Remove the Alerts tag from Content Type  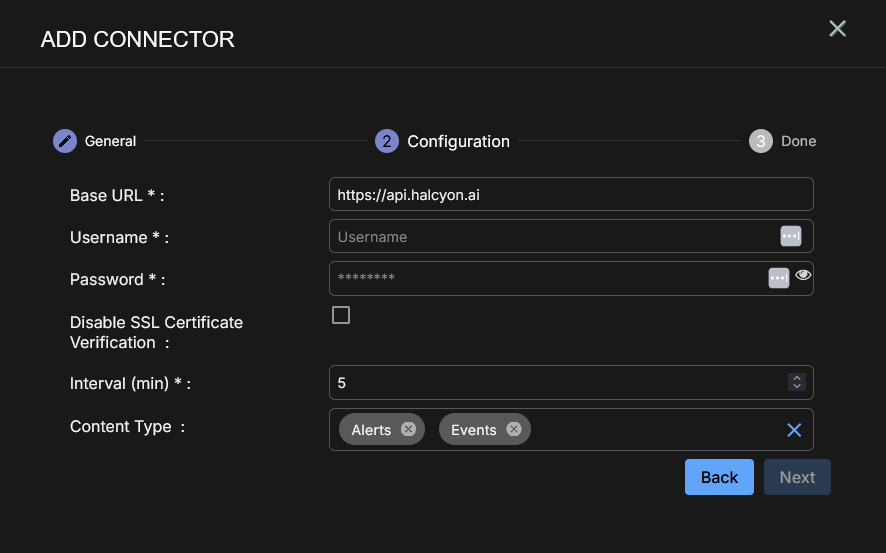(408, 429)
